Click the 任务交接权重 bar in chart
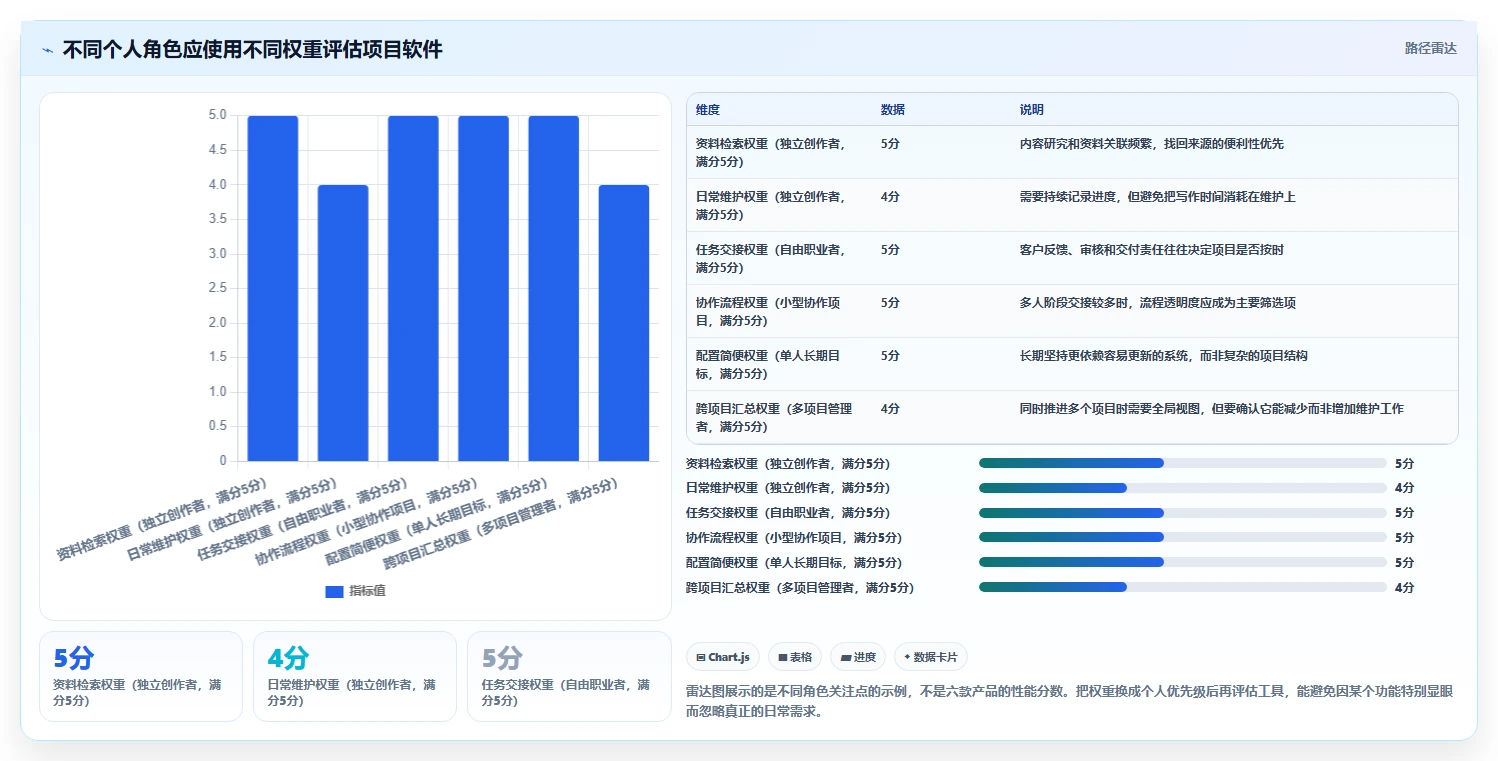The image size is (1498, 761). tap(413, 288)
